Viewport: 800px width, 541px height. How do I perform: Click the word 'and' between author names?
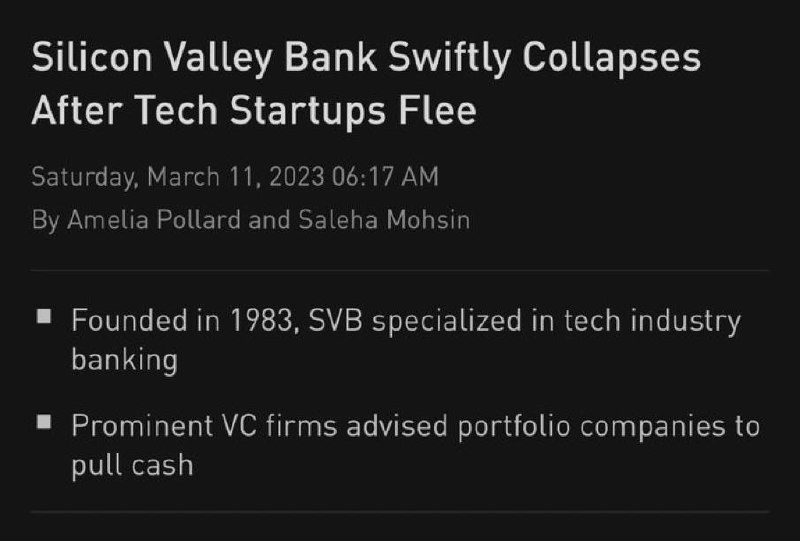pos(269,220)
